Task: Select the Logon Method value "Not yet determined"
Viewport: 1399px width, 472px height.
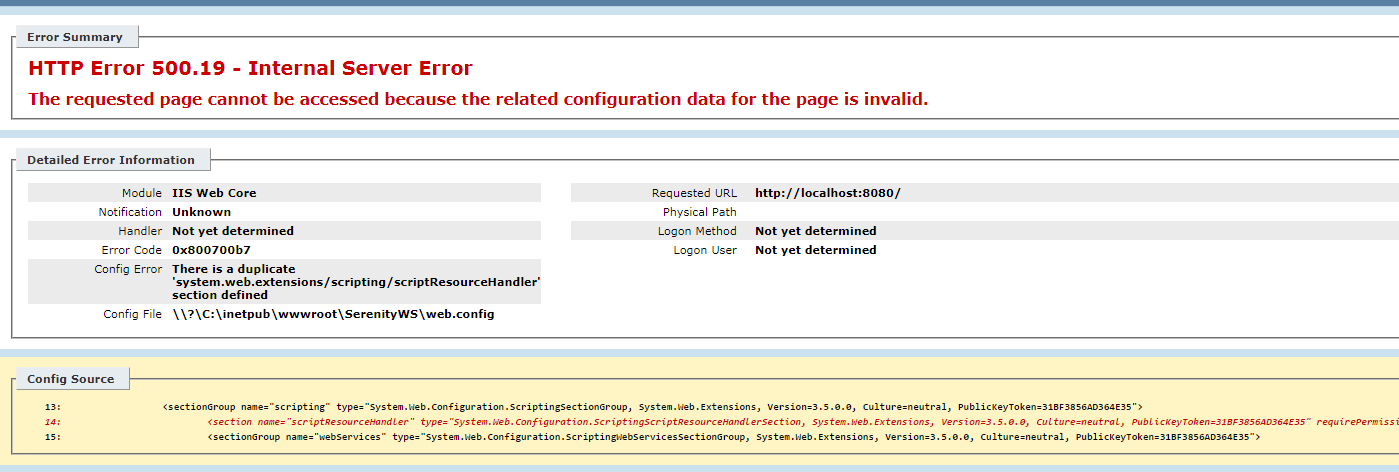Action: point(816,231)
